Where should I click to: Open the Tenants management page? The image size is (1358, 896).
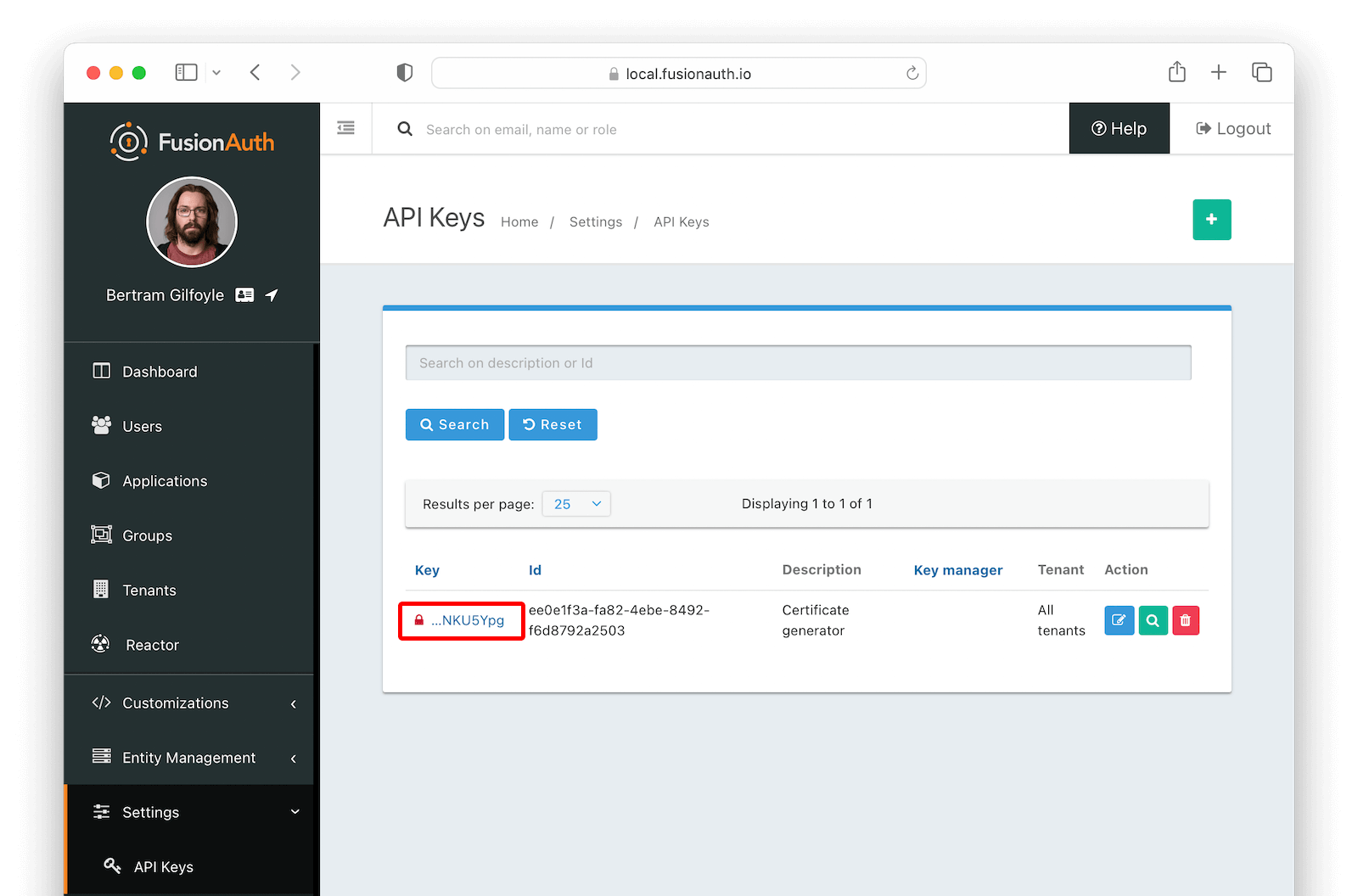point(149,590)
